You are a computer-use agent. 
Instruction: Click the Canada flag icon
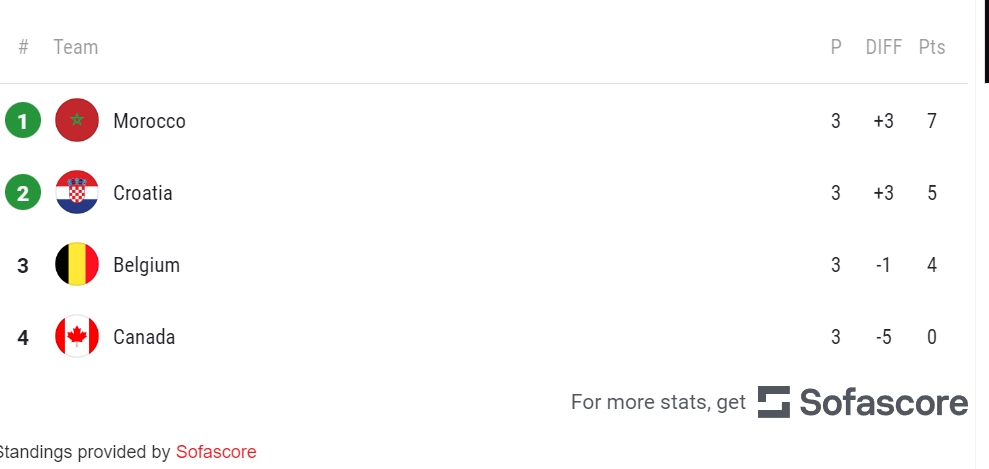tap(77, 337)
